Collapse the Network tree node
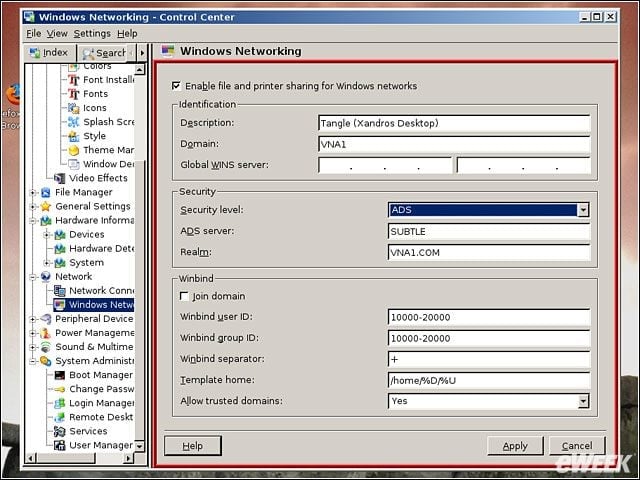Screen dimensions: 640x480 (x=33, y=277)
